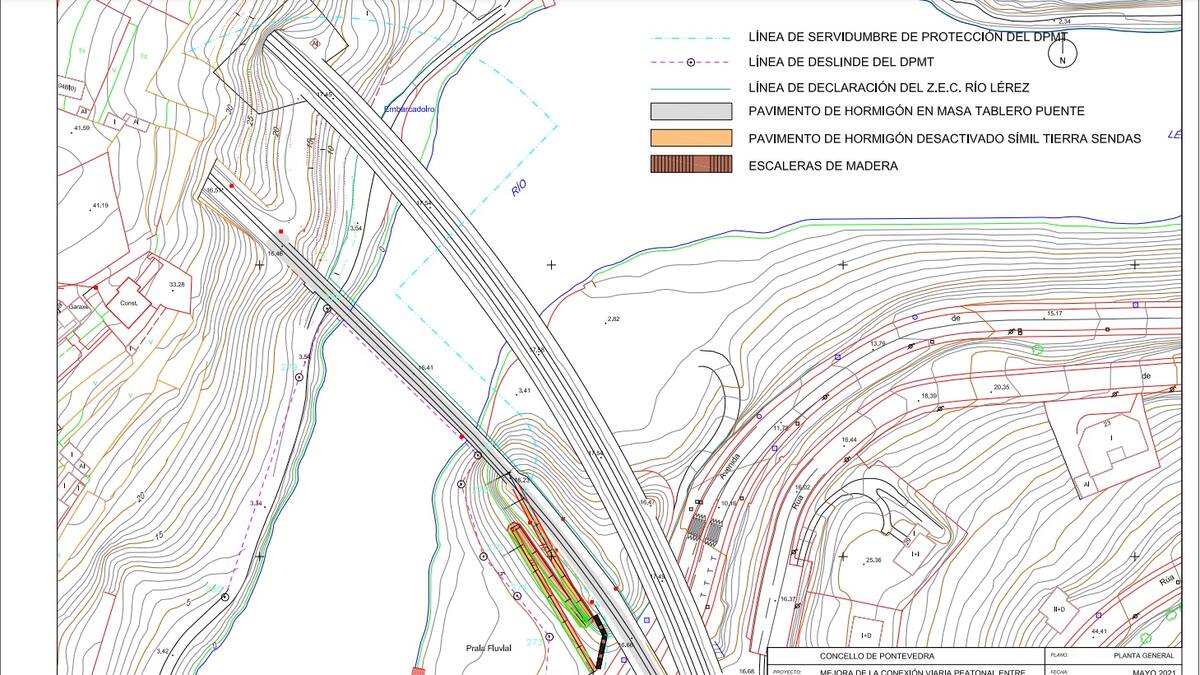Click the cyan DPMT protection line sample
Viewport: 1200px width, 675px height.
(692, 38)
